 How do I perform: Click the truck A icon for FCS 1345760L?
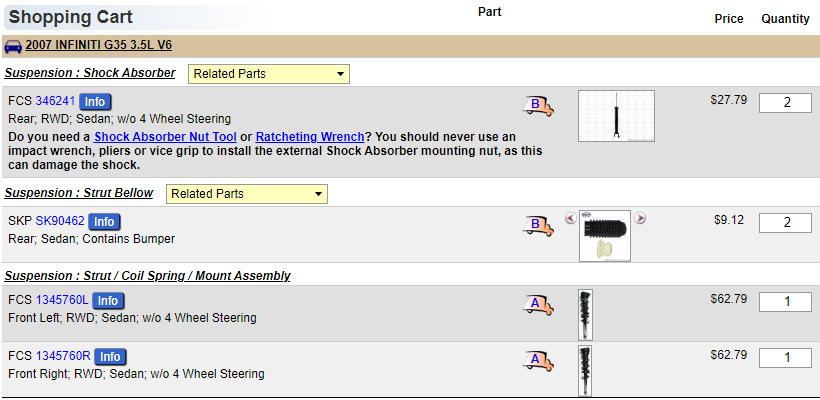pyautogui.click(x=537, y=304)
